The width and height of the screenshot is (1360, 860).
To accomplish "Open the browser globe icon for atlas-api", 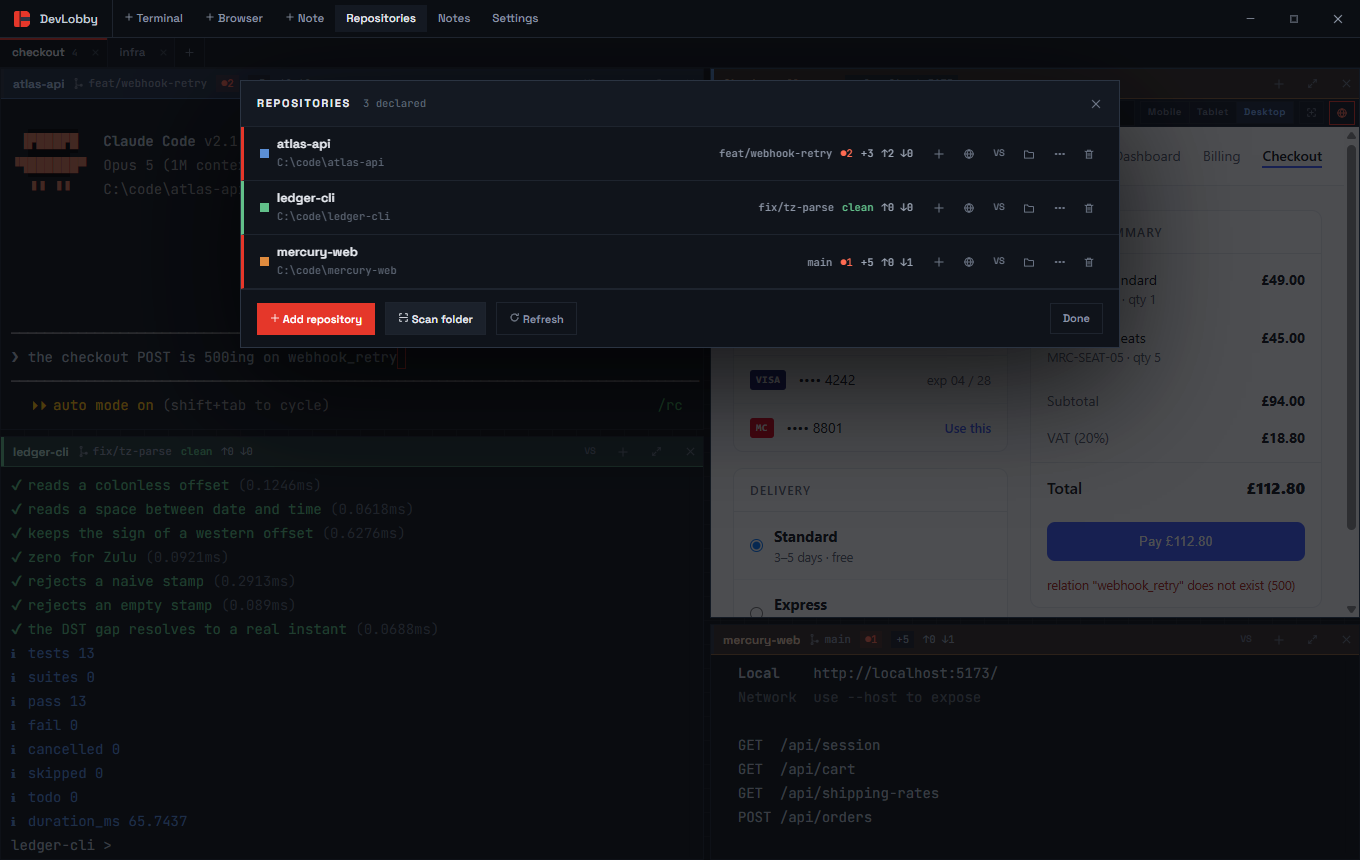I will click(x=969, y=154).
